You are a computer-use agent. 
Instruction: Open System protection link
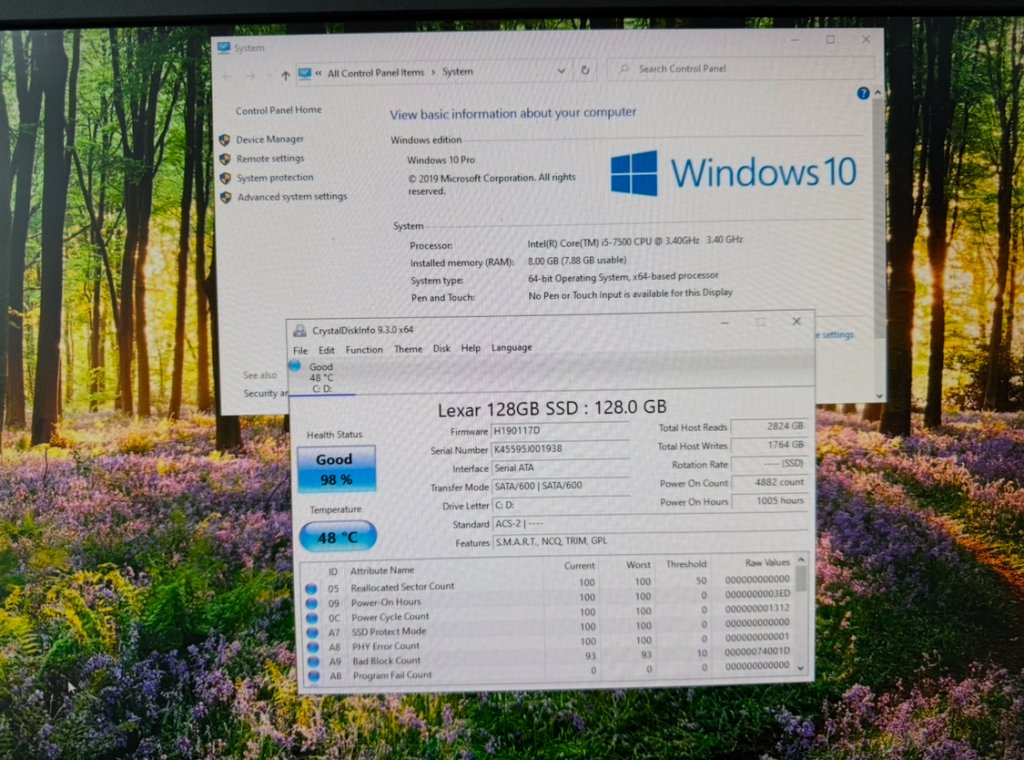click(x=274, y=178)
